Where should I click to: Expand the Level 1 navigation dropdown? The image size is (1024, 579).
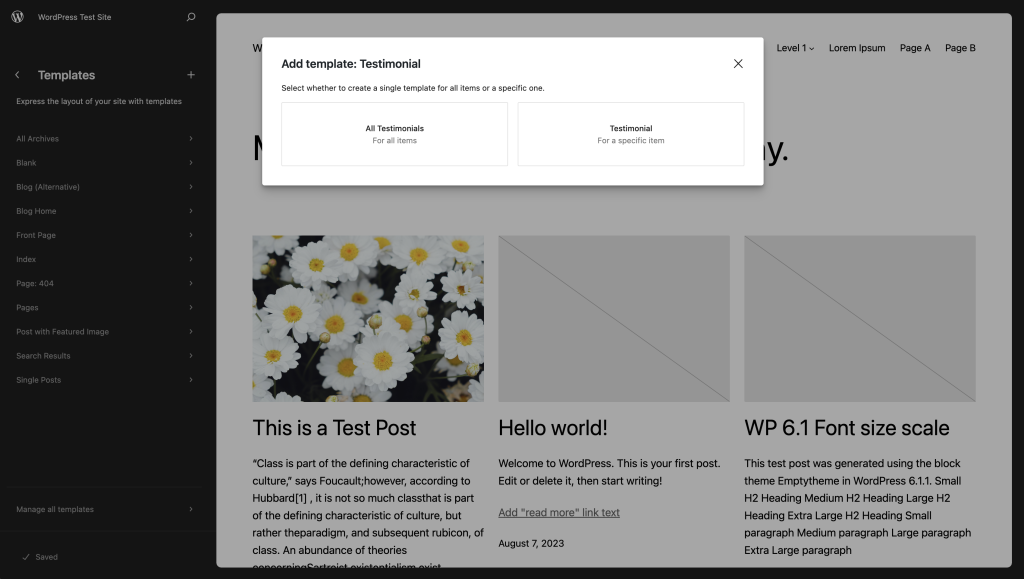click(x=796, y=48)
